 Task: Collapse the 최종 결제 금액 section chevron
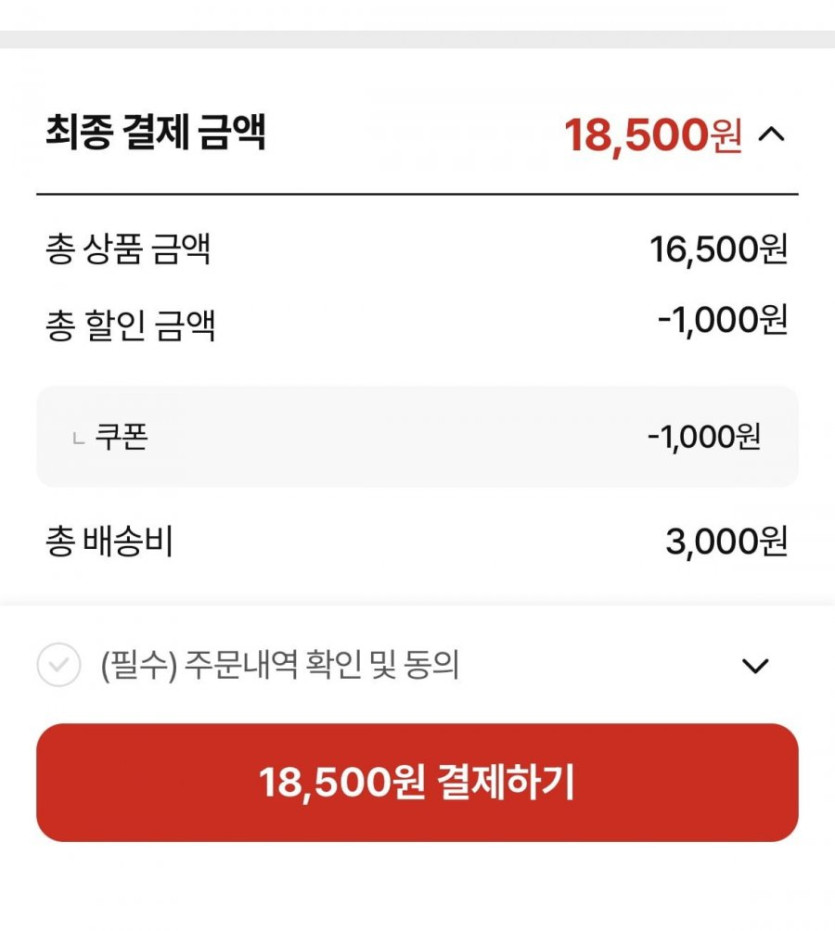point(771,135)
